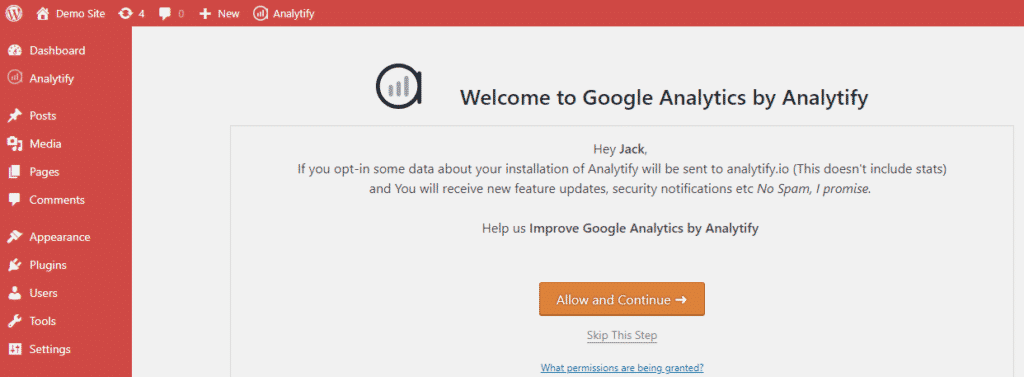
Task: Click the Allow and Continue button
Action: (x=622, y=299)
